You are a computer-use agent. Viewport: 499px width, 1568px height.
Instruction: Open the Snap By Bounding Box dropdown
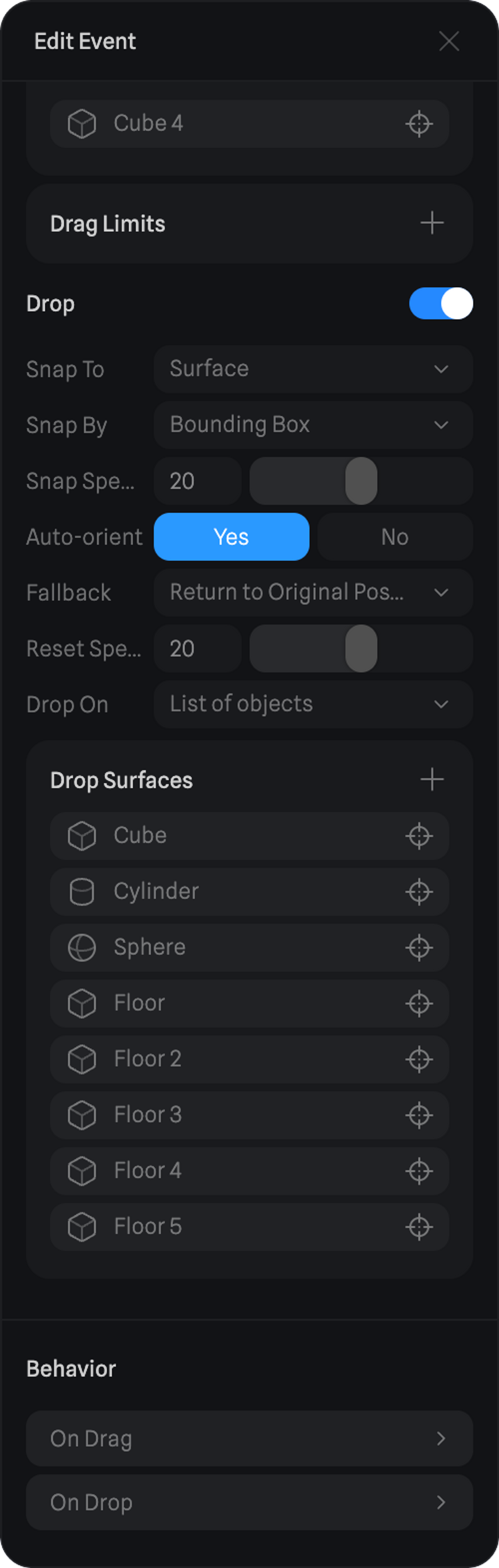313,425
